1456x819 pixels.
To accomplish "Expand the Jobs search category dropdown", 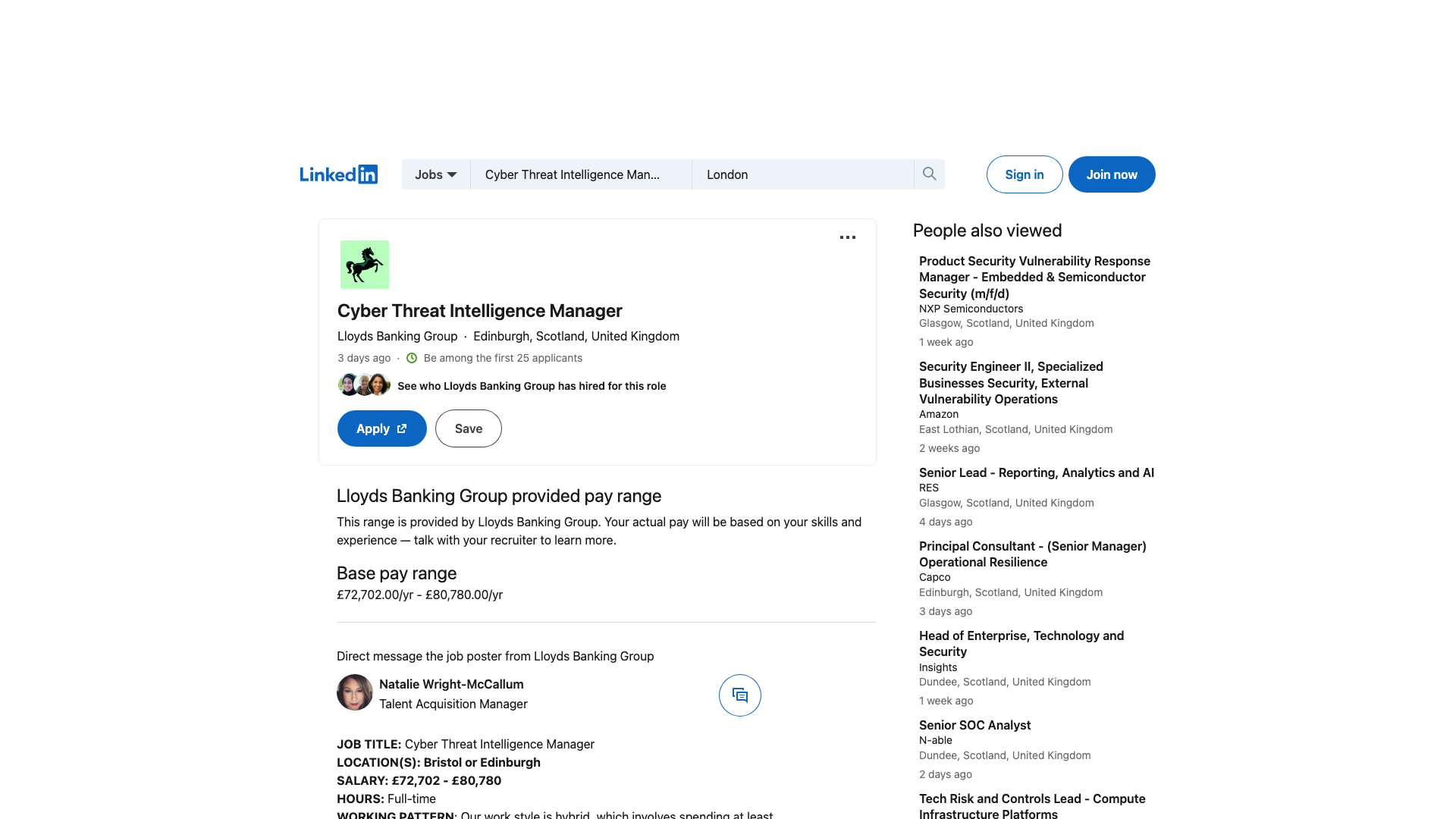I will pos(436,174).
